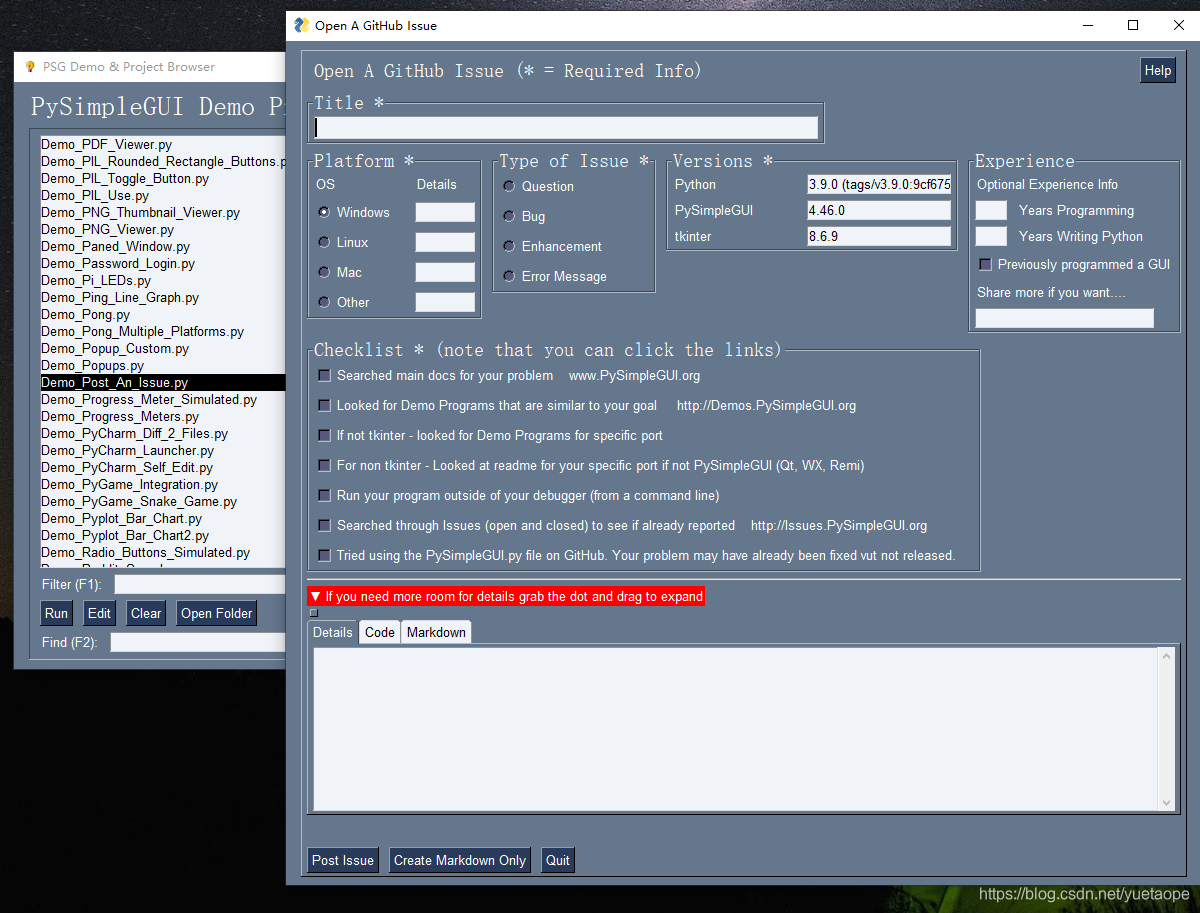Click Open Folder in Demo Browser
This screenshot has width=1200, height=913.
click(x=217, y=613)
